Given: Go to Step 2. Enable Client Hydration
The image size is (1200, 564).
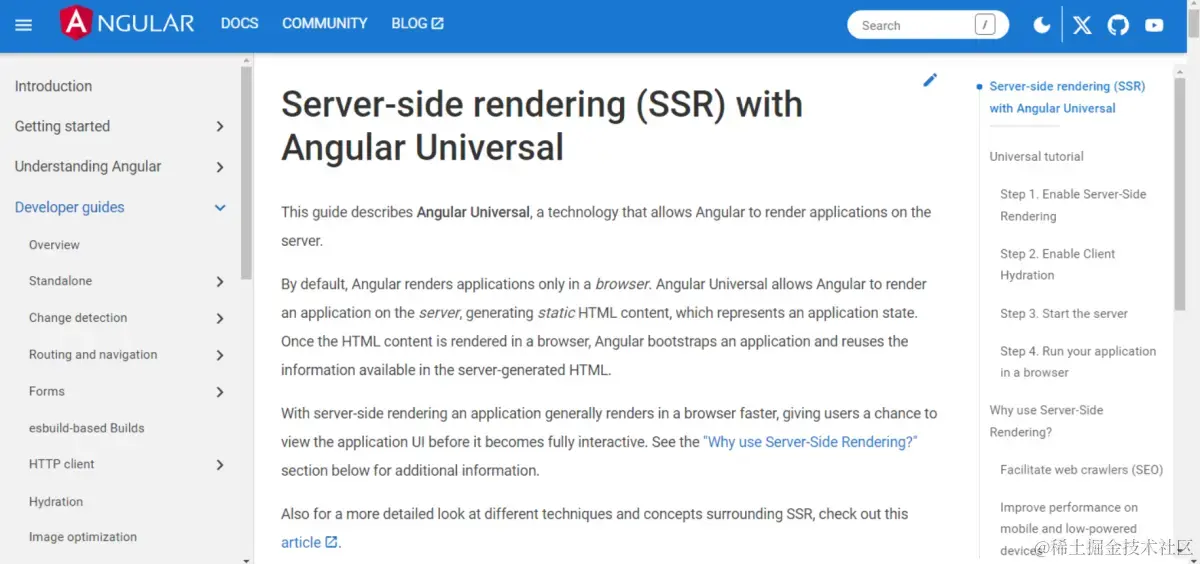Looking at the screenshot, I should pyautogui.click(x=1058, y=264).
